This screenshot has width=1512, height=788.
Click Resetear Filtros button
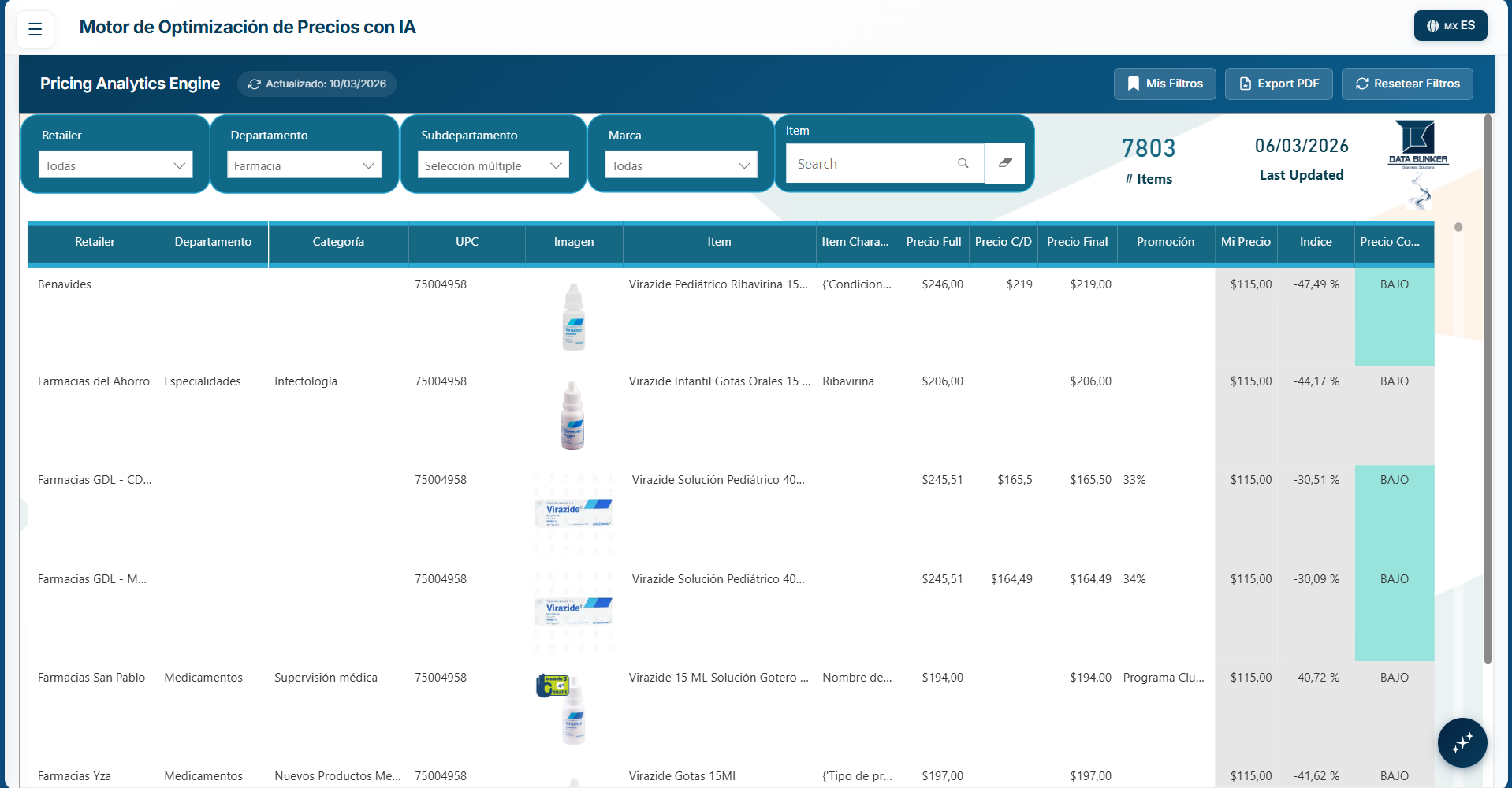click(1407, 84)
